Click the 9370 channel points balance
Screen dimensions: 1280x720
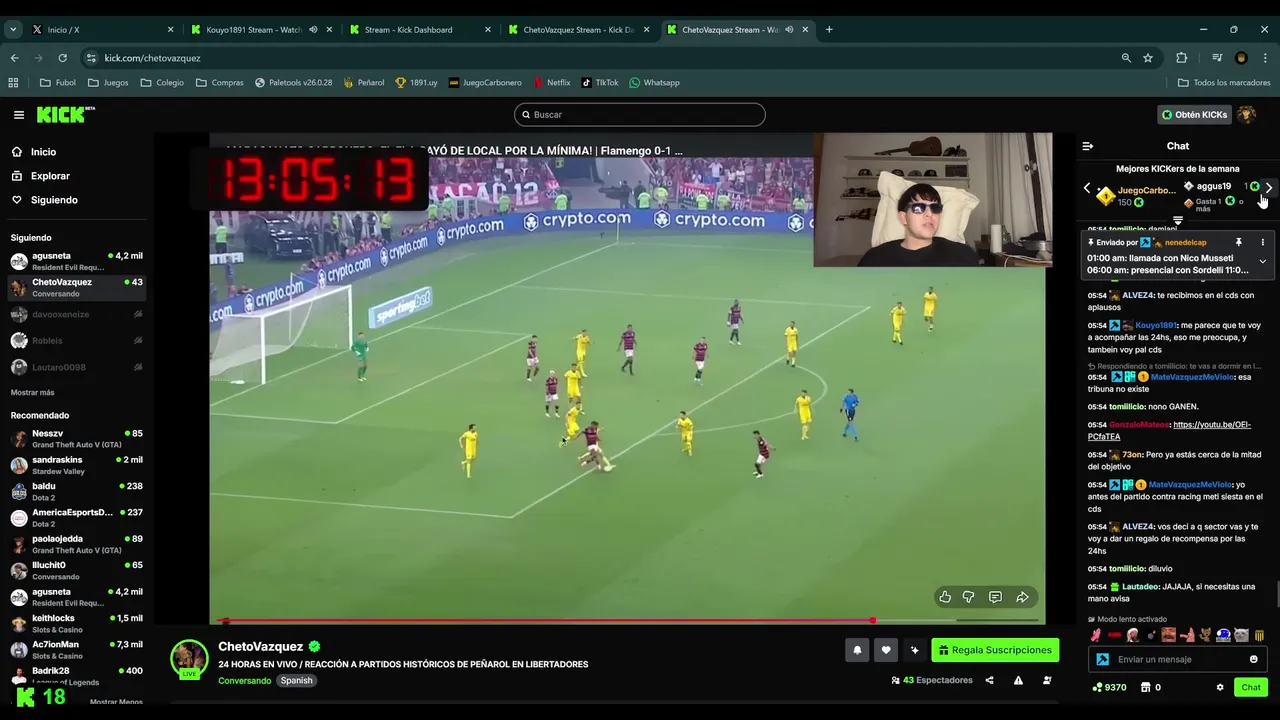coord(1109,687)
